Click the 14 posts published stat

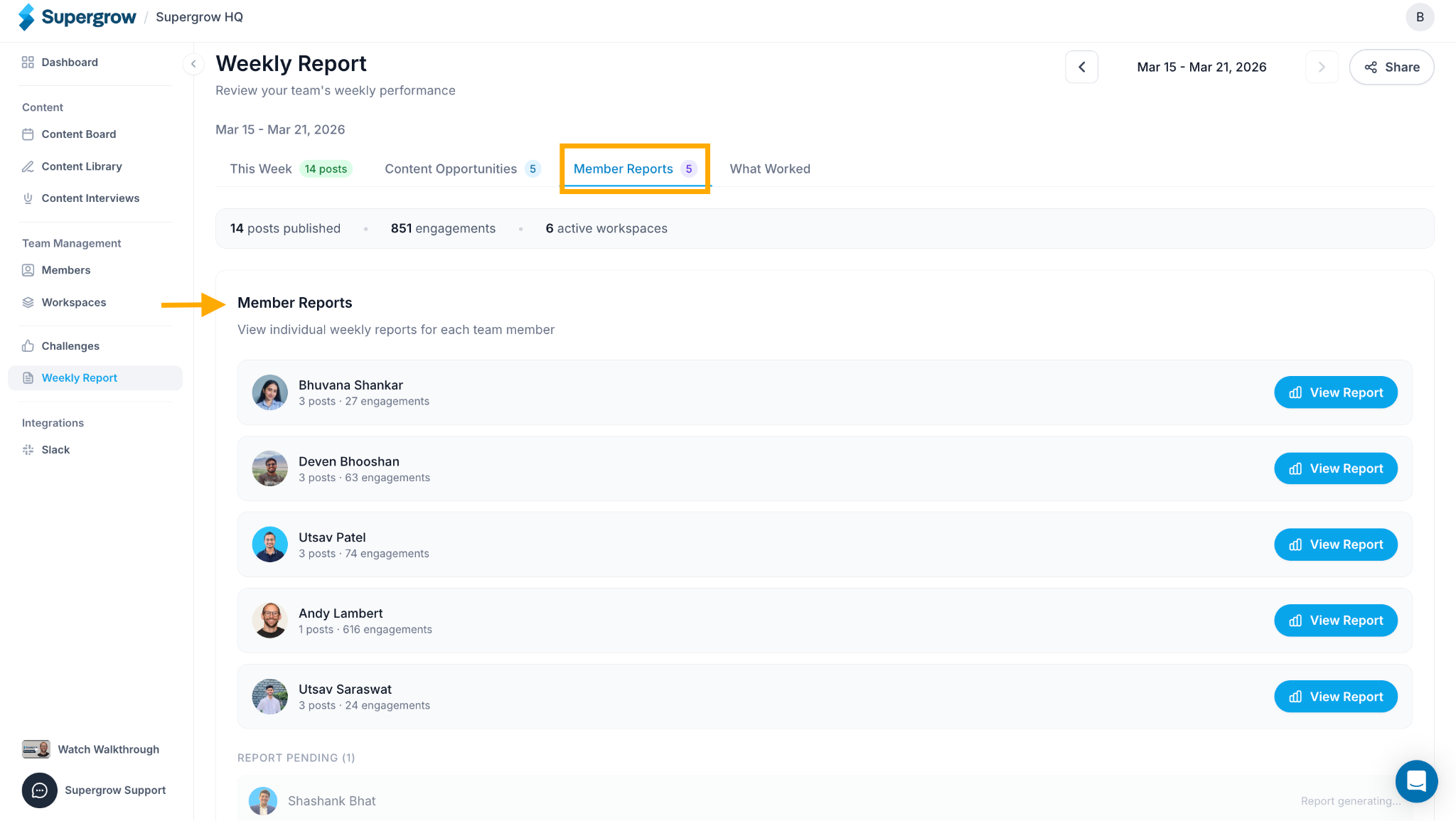pyautogui.click(x=285, y=228)
